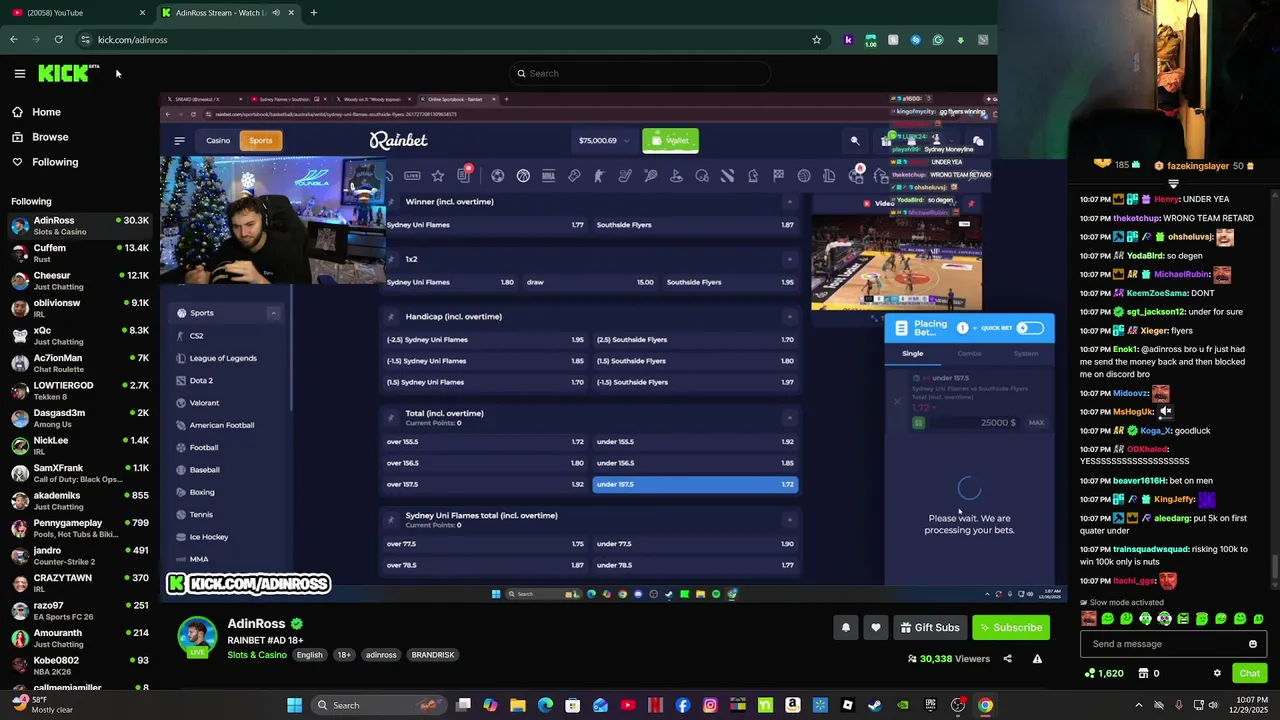1280x720 pixels.
Task: Bookmark this page with the star icon
Action: coord(816,40)
